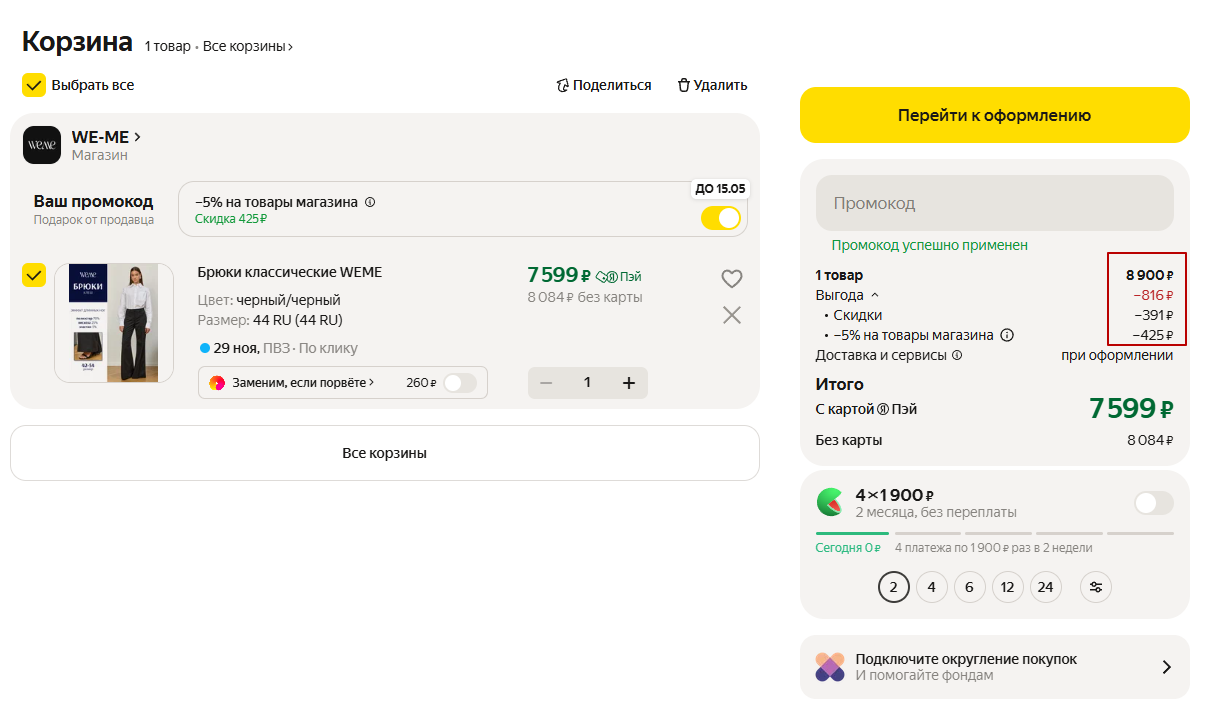
Task: Click the Перейти к оформлению button
Action: click(994, 115)
